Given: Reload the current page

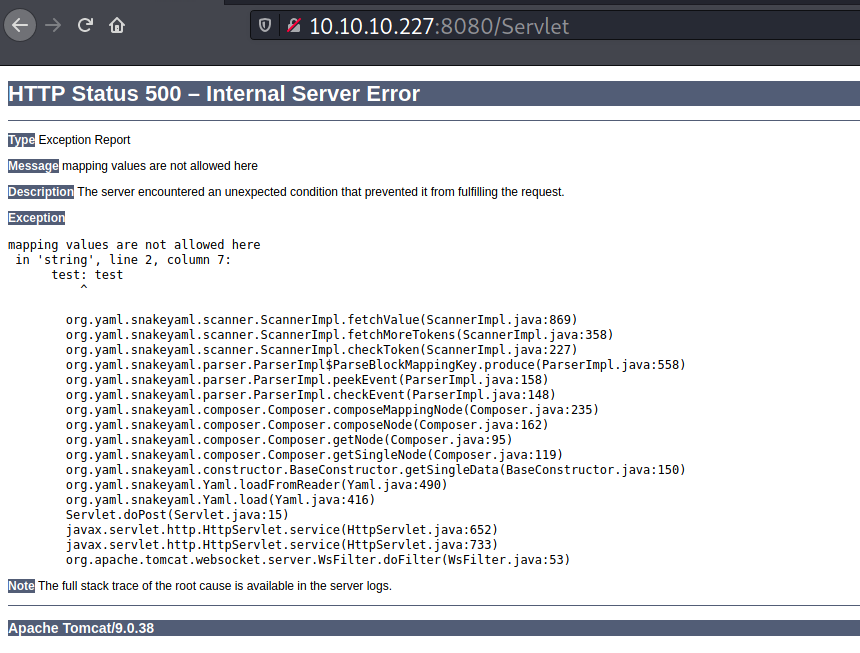Looking at the screenshot, I should pos(86,25).
